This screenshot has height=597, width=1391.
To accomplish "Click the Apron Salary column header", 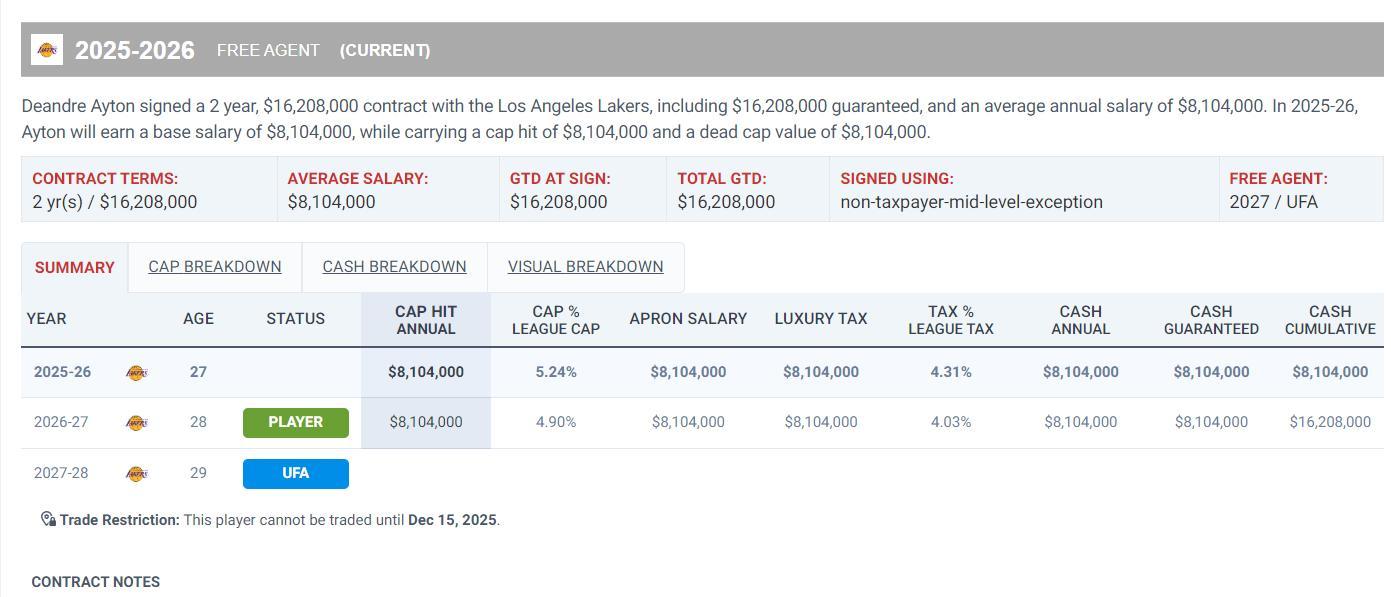I will point(688,319).
